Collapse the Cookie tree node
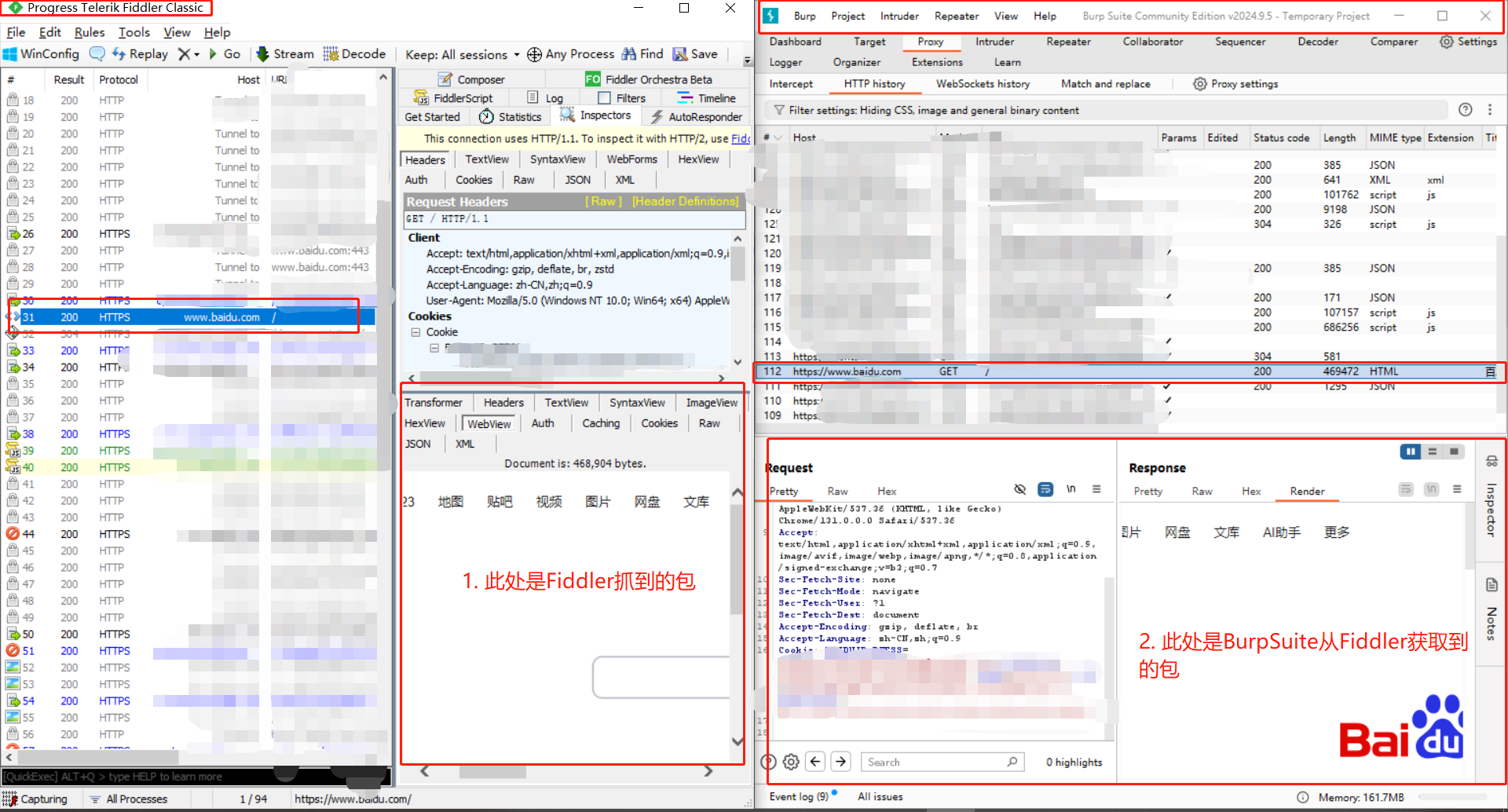This screenshot has height=812, width=1508. click(415, 332)
